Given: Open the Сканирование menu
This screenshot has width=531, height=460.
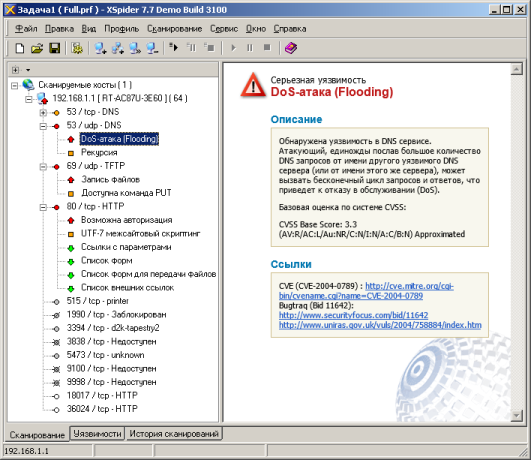Looking at the screenshot, I should (174, 29).
